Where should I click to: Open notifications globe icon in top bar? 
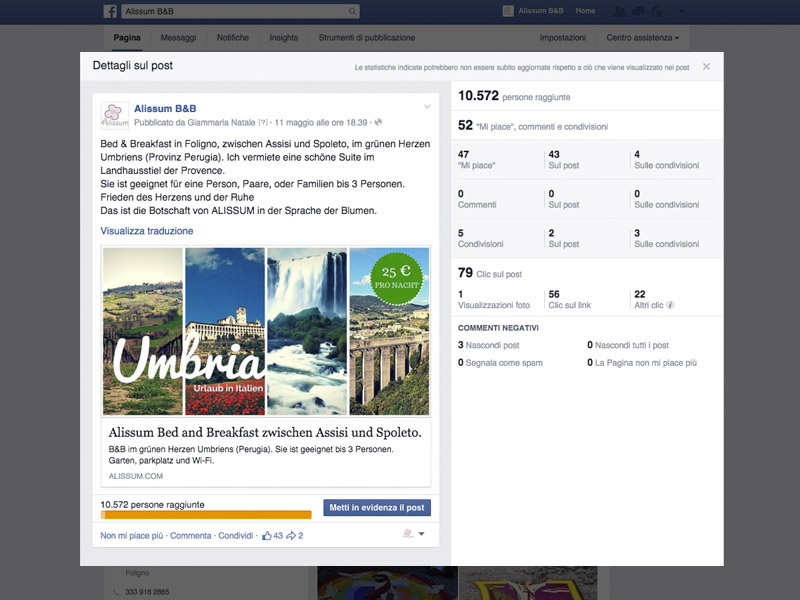pyautogui.click(x=657, y=11)
